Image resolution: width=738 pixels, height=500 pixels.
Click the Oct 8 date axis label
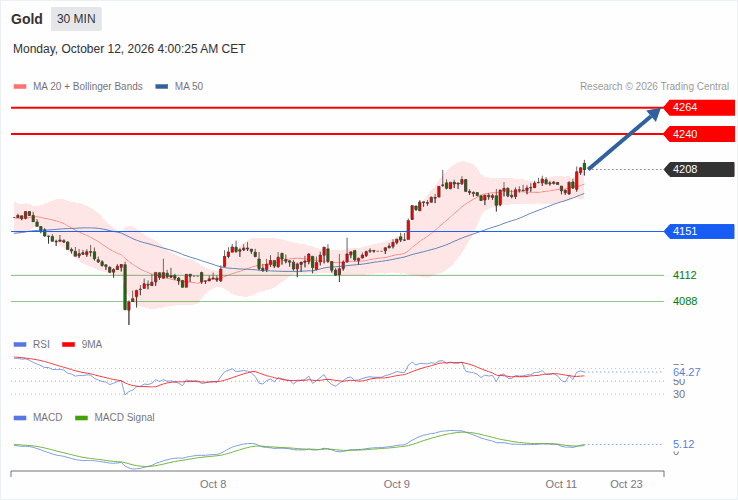click(213, 484)
